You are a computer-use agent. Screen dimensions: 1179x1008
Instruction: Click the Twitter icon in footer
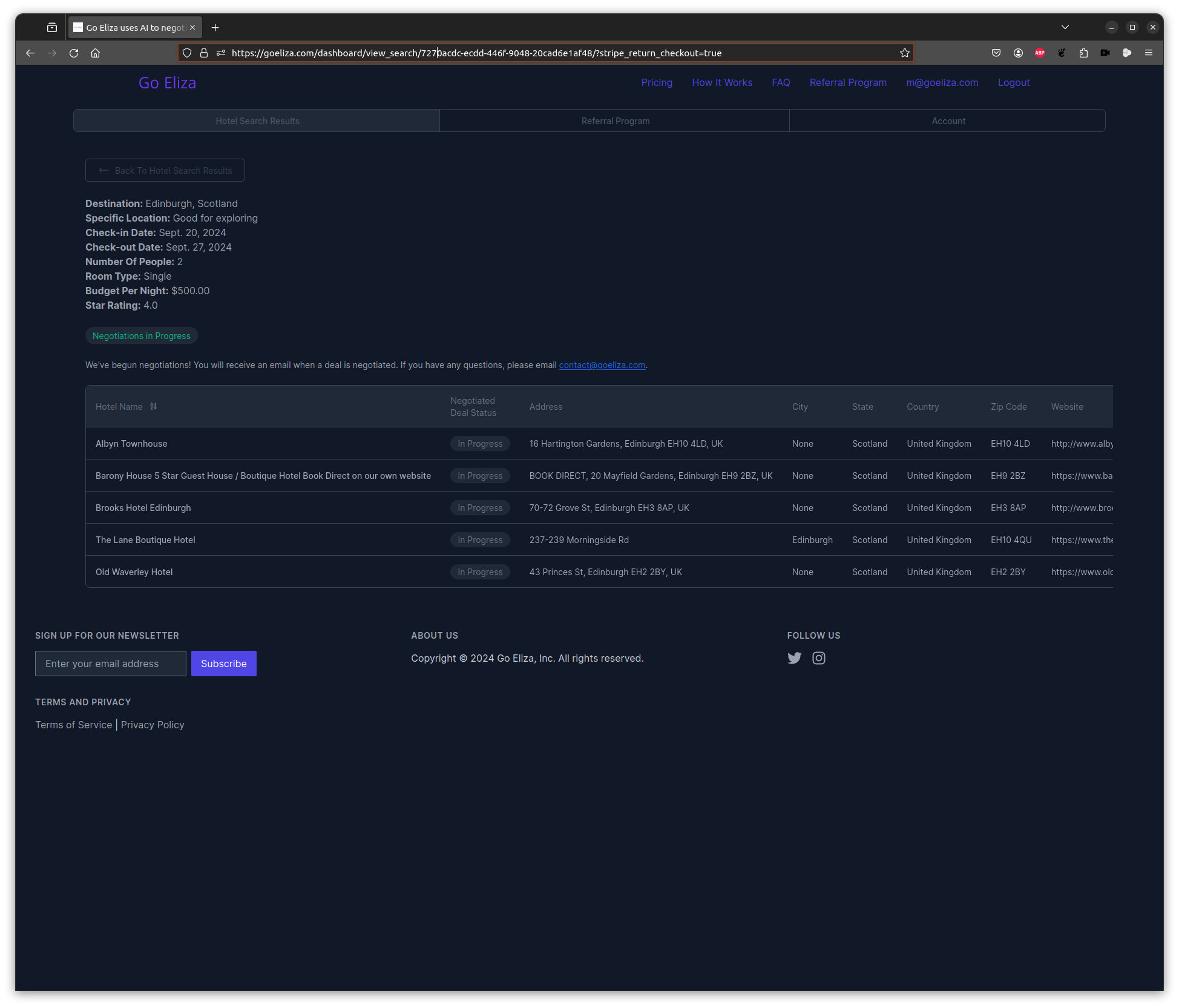pyautogui.click(x=794, y=658)
